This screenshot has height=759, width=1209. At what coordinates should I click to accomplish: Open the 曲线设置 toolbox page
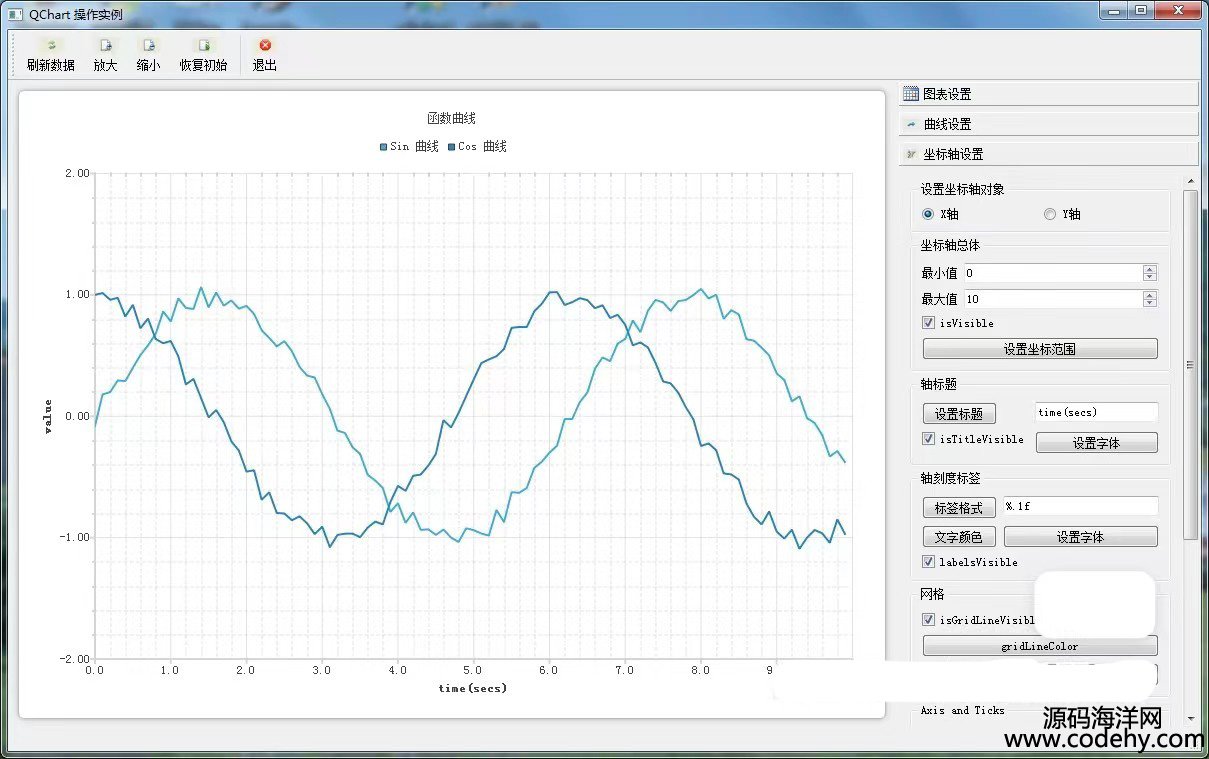click(x=1049, y=124)
